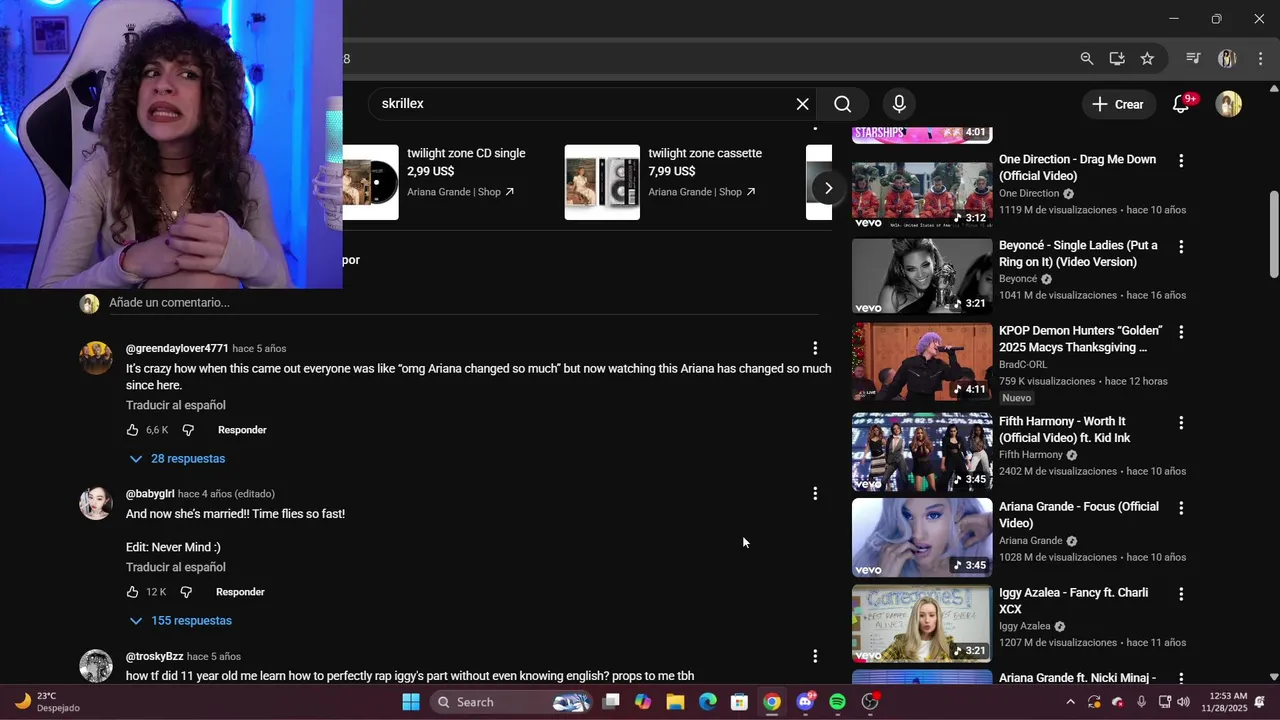Click the YouTube search magnifier button
Image resolution: width=1280 pixels, height=720 pixels.
point(843,104)
